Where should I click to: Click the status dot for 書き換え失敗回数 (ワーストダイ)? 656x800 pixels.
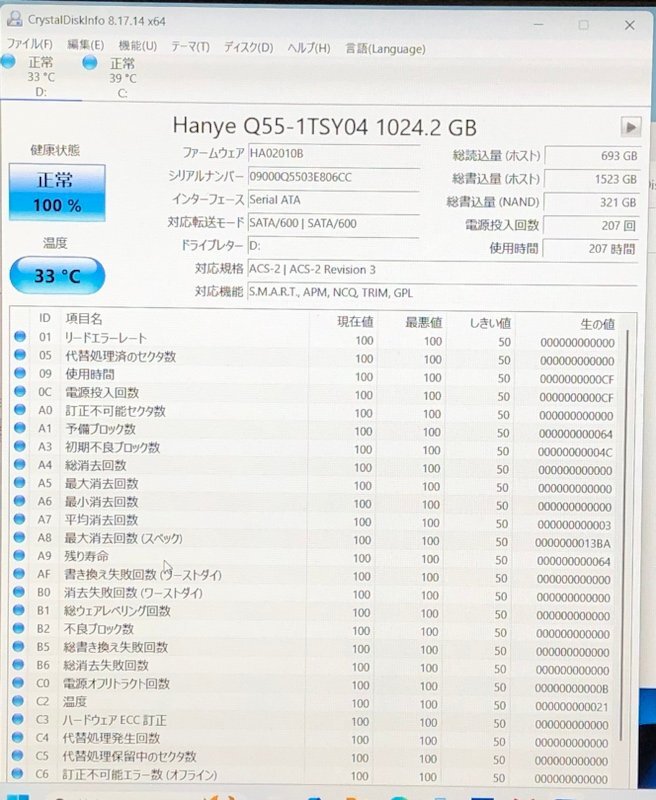point(19,573)
